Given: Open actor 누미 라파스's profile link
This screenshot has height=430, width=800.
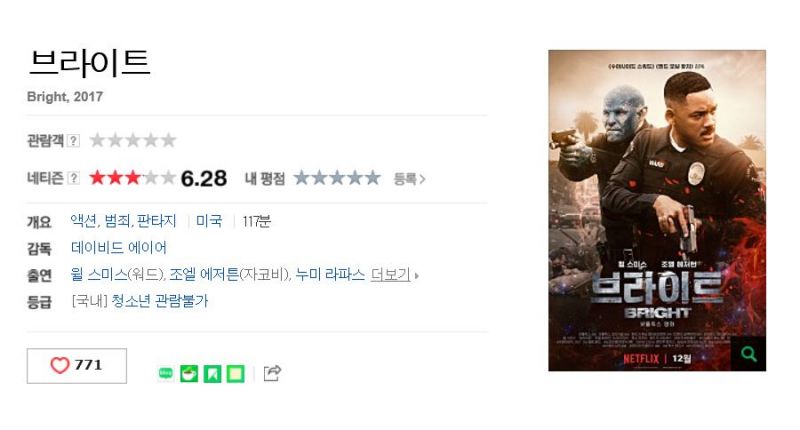Looking at the screenshot, I should [x=330, y=275].
